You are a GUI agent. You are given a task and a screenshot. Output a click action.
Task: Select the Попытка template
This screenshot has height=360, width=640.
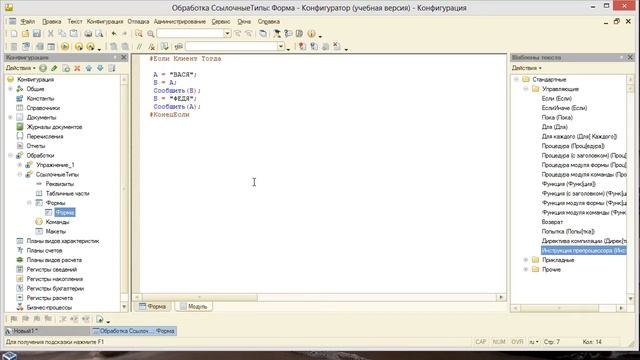[568, 231]
